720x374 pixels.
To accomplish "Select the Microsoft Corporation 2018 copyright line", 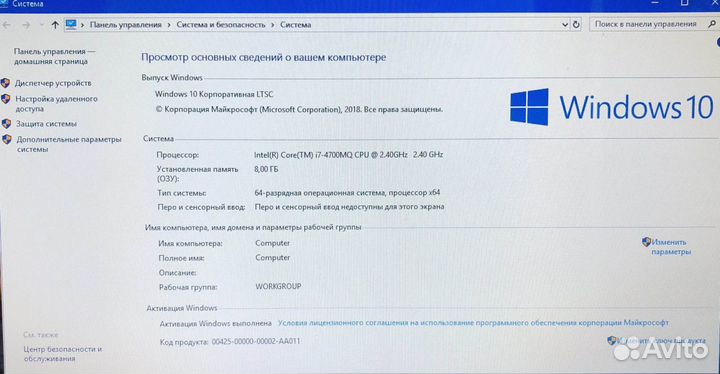I will [x=299, y=110].
